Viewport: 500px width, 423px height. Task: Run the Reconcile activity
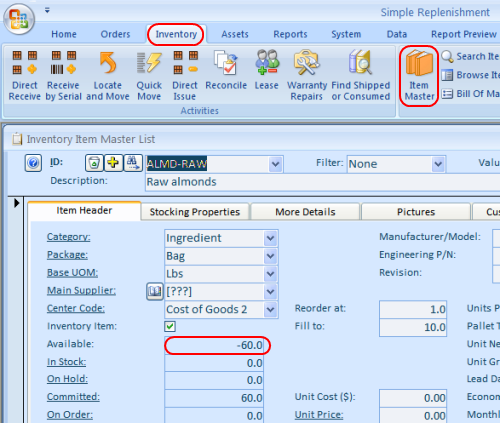click(226, 71)
